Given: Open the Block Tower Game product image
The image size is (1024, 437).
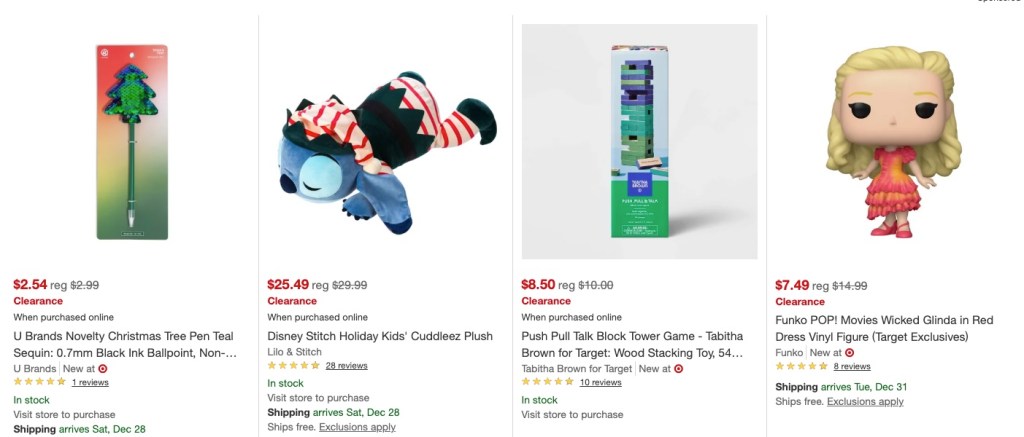Looking at the screenshot, I should 639,142.
